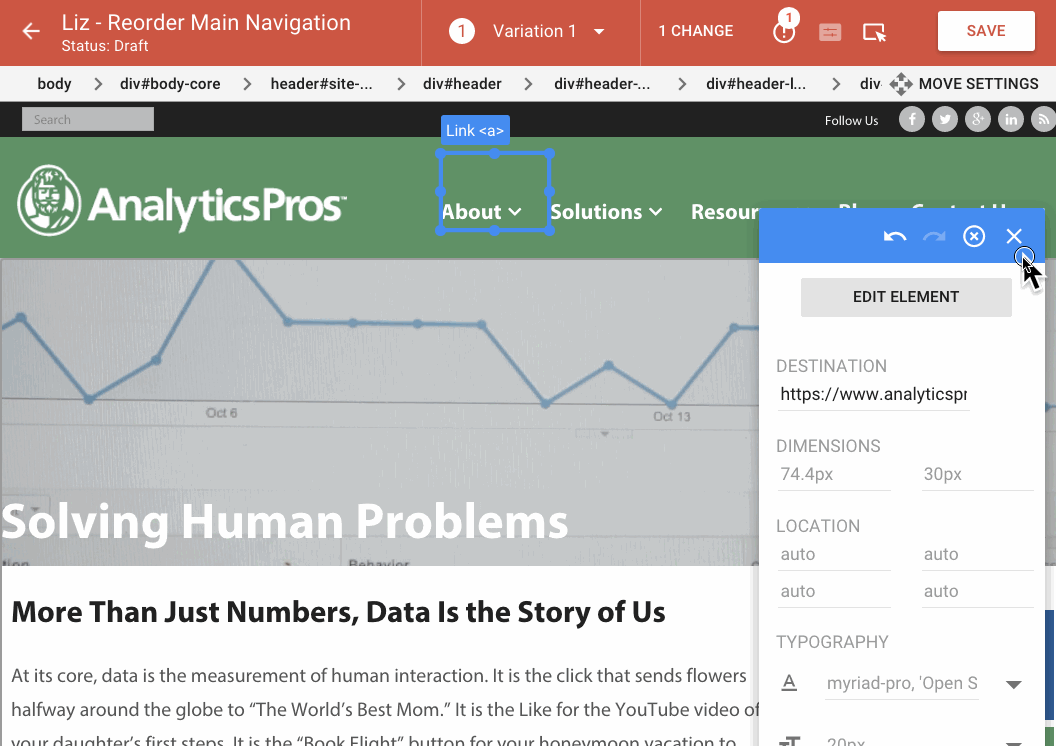
Task: Click the DESTINATION URL field
Action: (x=873, y=395)
